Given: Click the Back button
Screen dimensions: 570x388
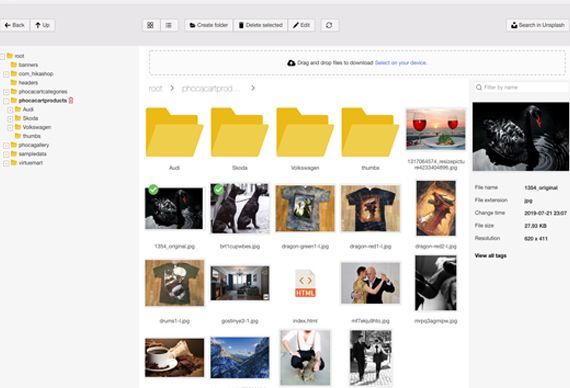Looking at the screenshot, I should point(15,25).
